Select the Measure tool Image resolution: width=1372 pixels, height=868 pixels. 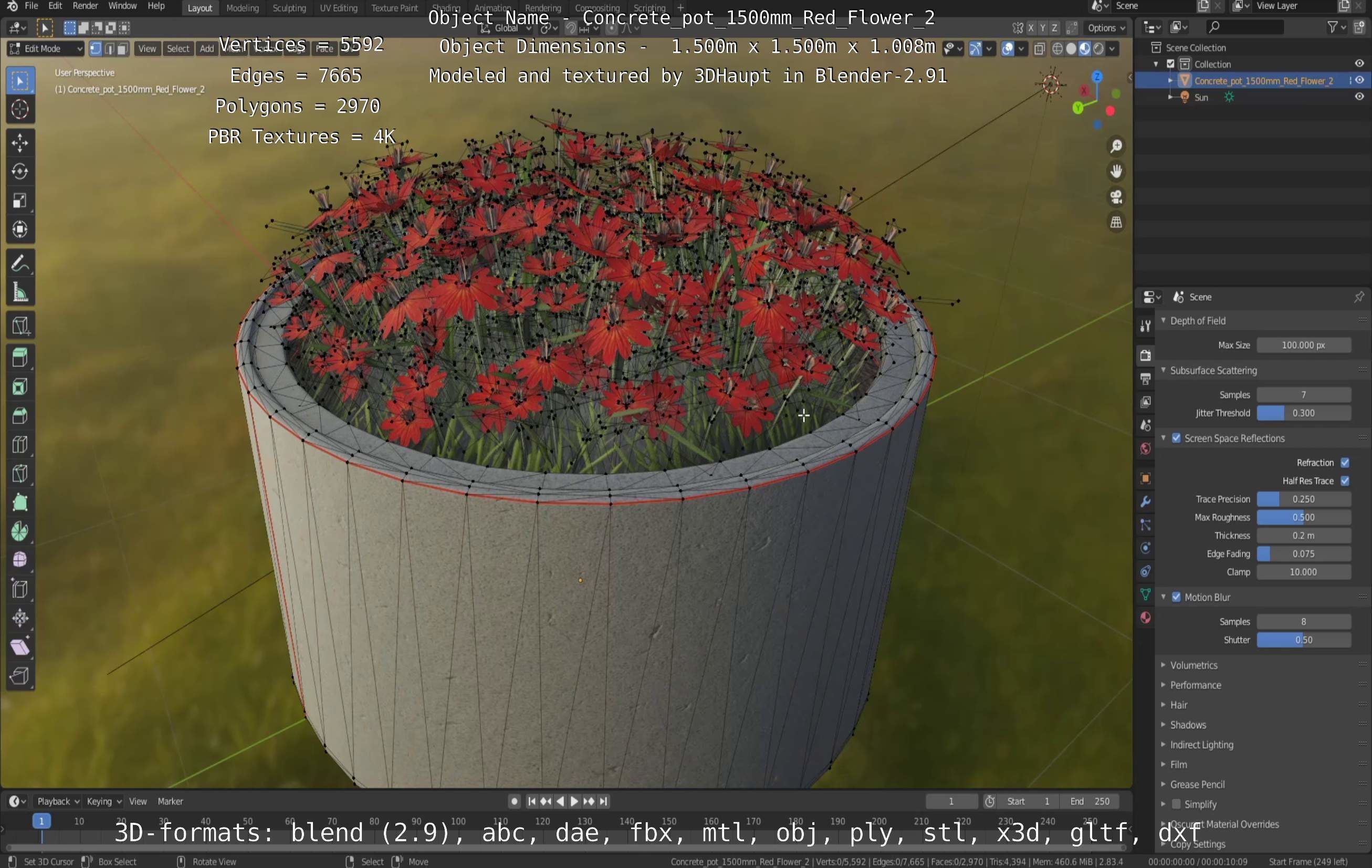click(20, 292)
